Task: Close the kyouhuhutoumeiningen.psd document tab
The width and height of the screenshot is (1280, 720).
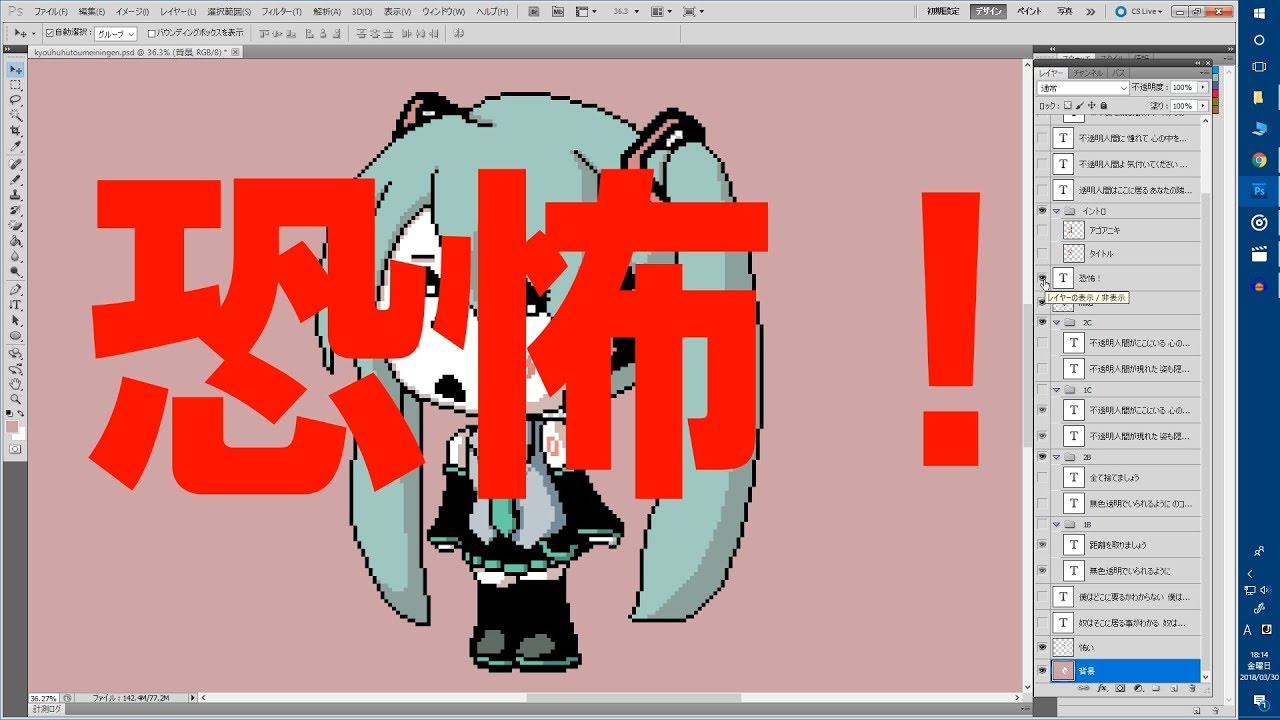Action: pyautogui.click(x=236, y=51)
